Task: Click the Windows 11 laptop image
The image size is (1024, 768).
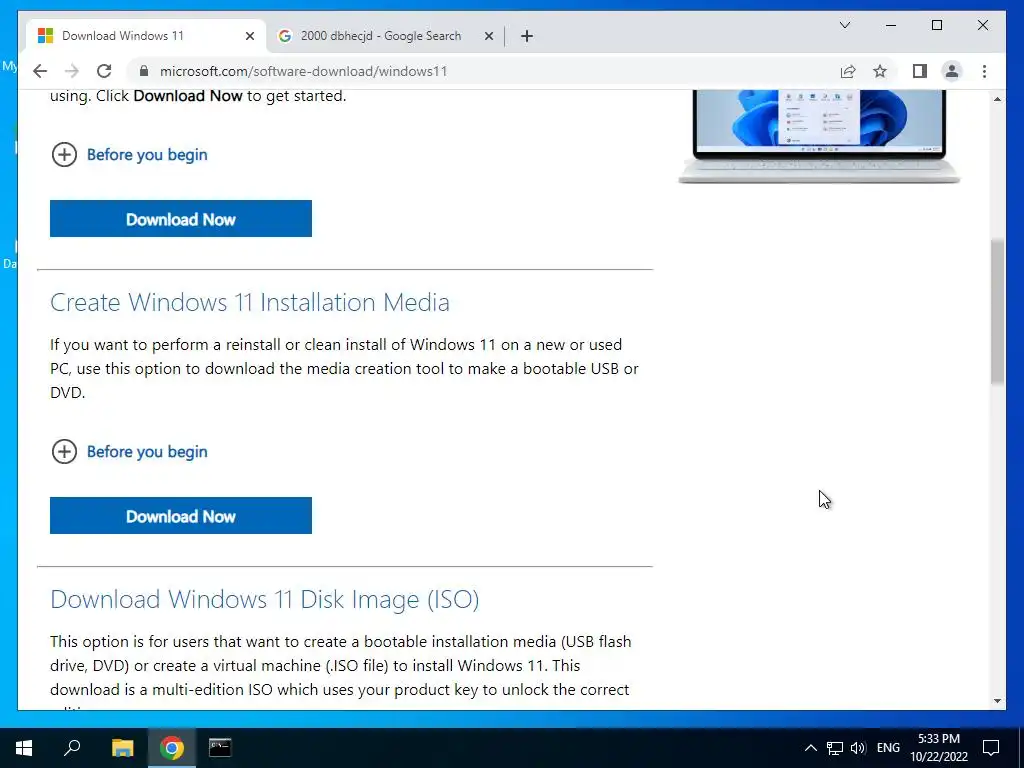Action: point(819,136)
